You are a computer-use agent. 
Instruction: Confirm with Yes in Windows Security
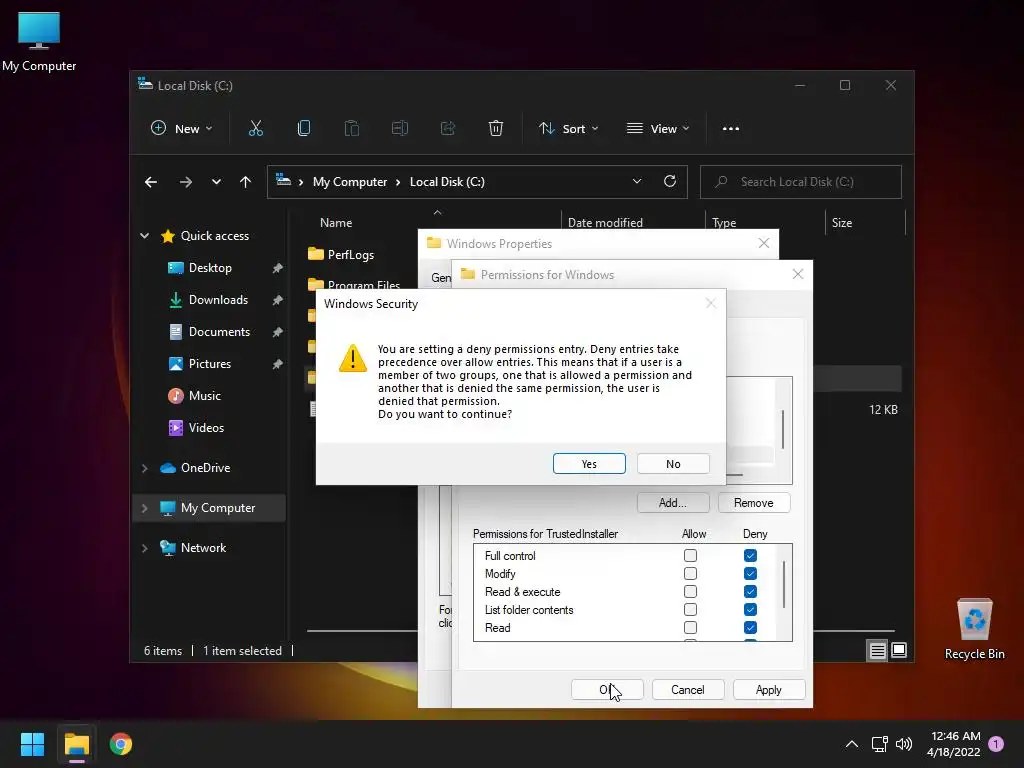589,464
